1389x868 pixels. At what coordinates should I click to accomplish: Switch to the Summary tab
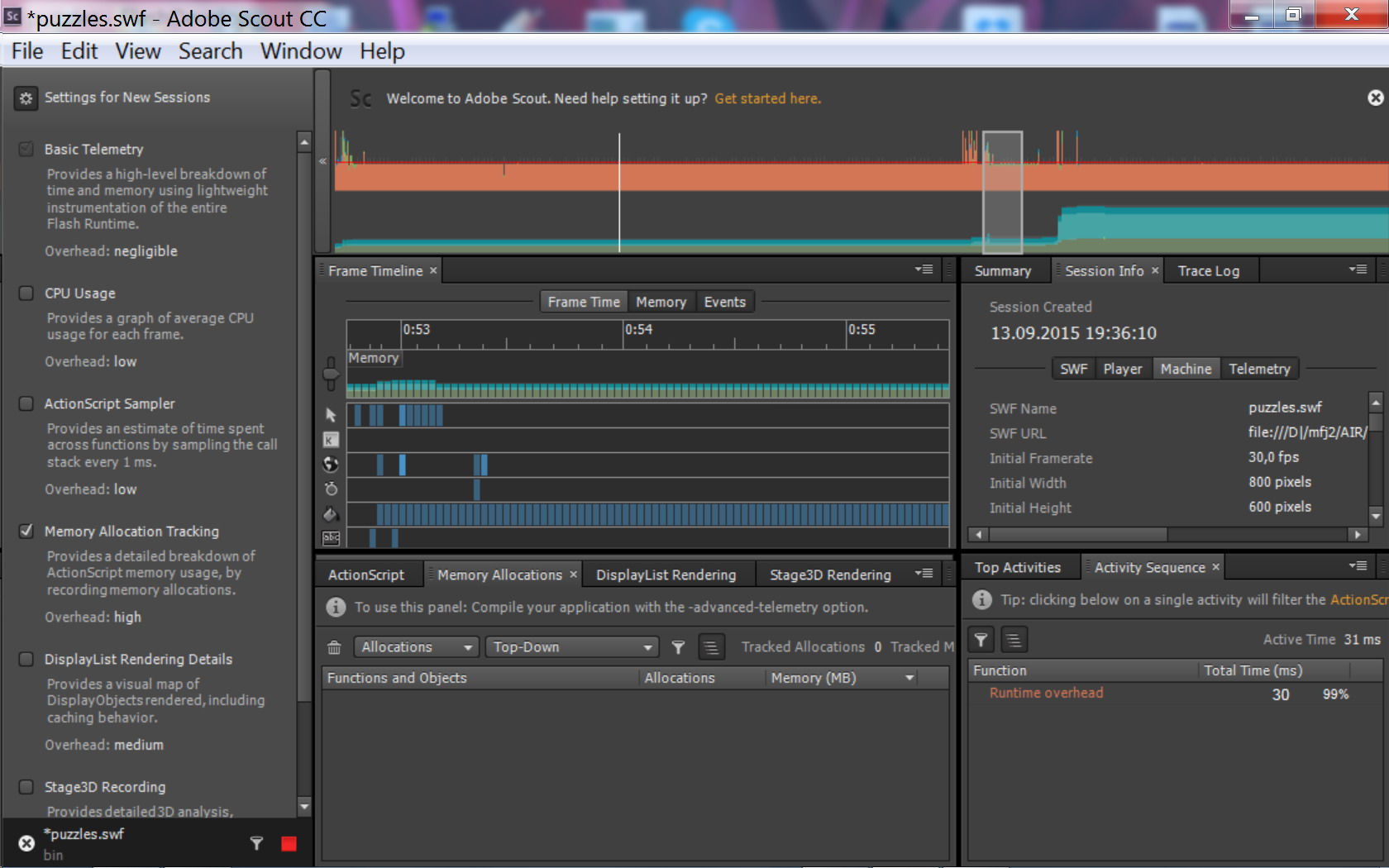click(x=1003, y=271)
